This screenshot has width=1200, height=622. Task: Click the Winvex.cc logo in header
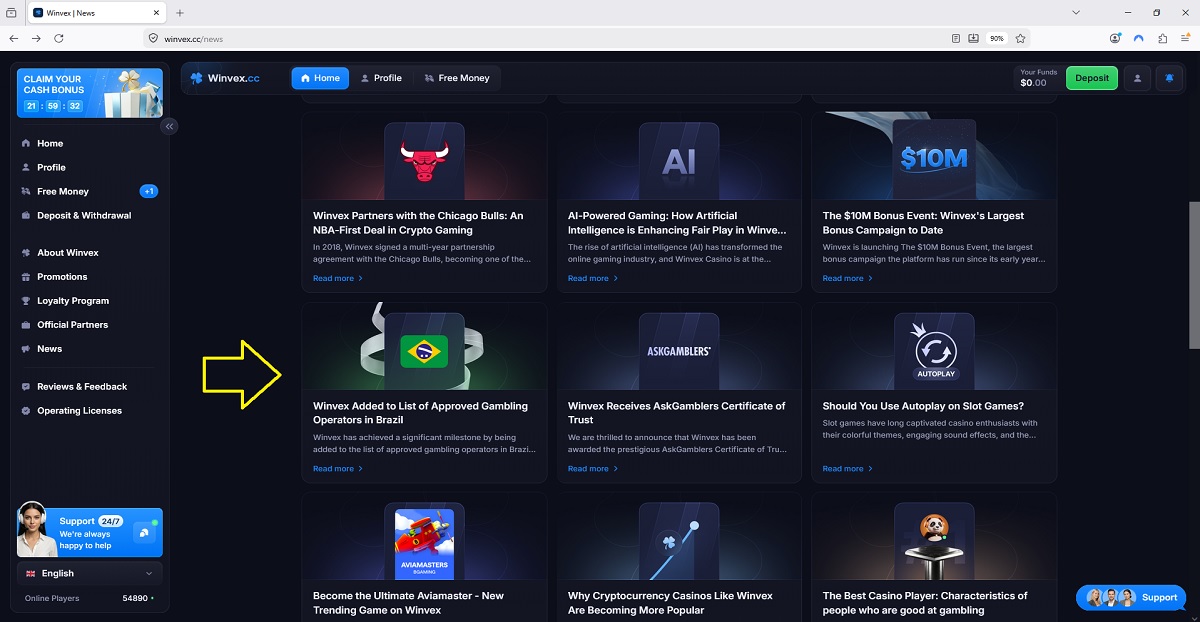point(225,78)
